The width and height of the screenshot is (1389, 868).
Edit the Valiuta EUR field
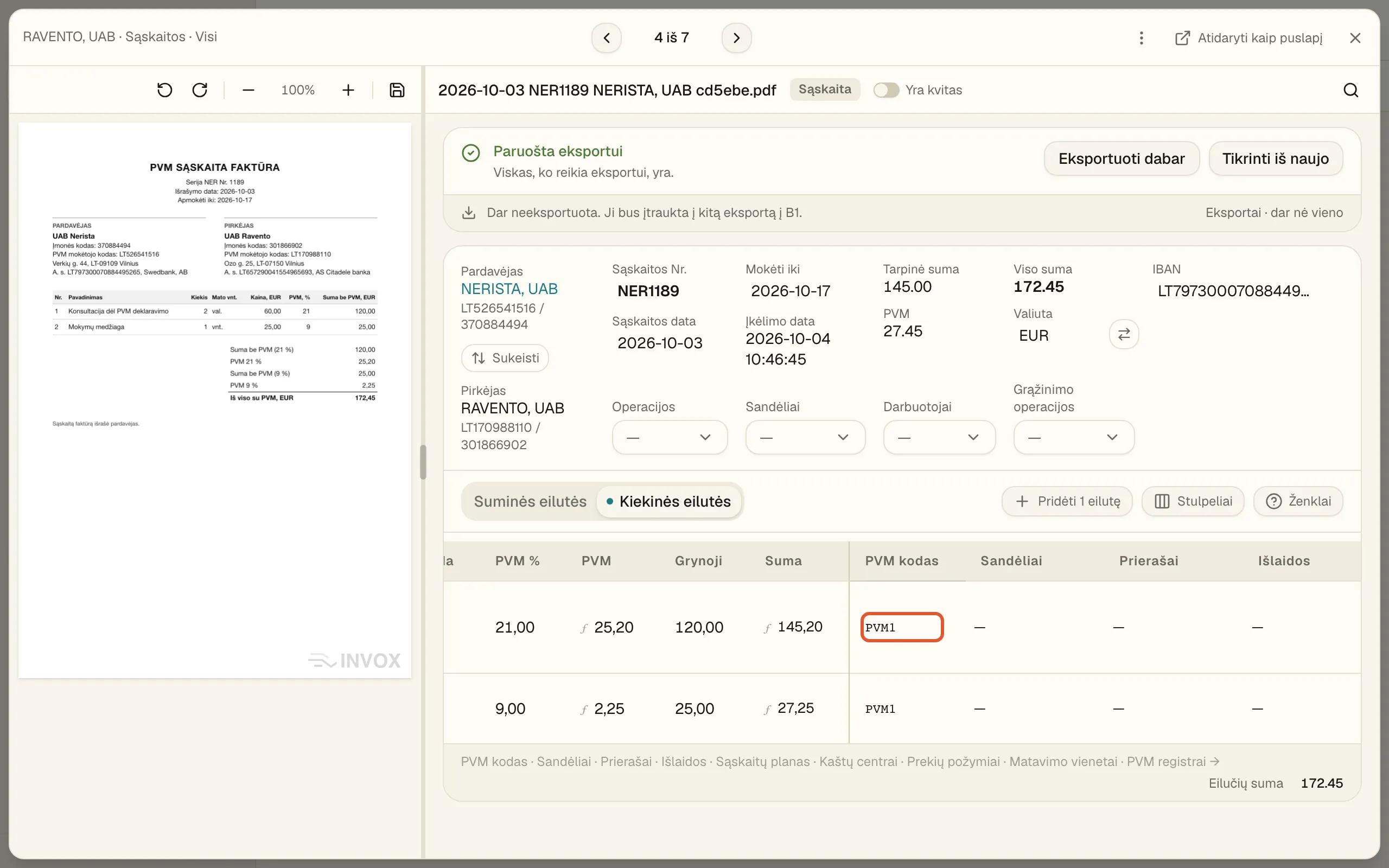click(1034, 336)
